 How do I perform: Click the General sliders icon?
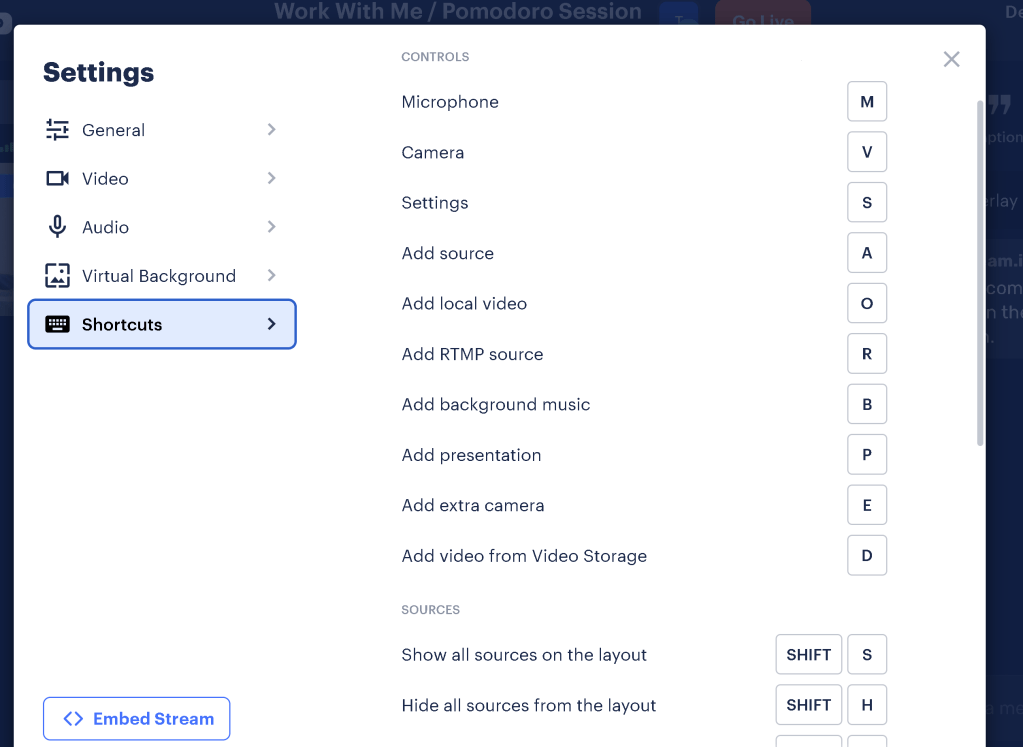click(x=57, y=130)
